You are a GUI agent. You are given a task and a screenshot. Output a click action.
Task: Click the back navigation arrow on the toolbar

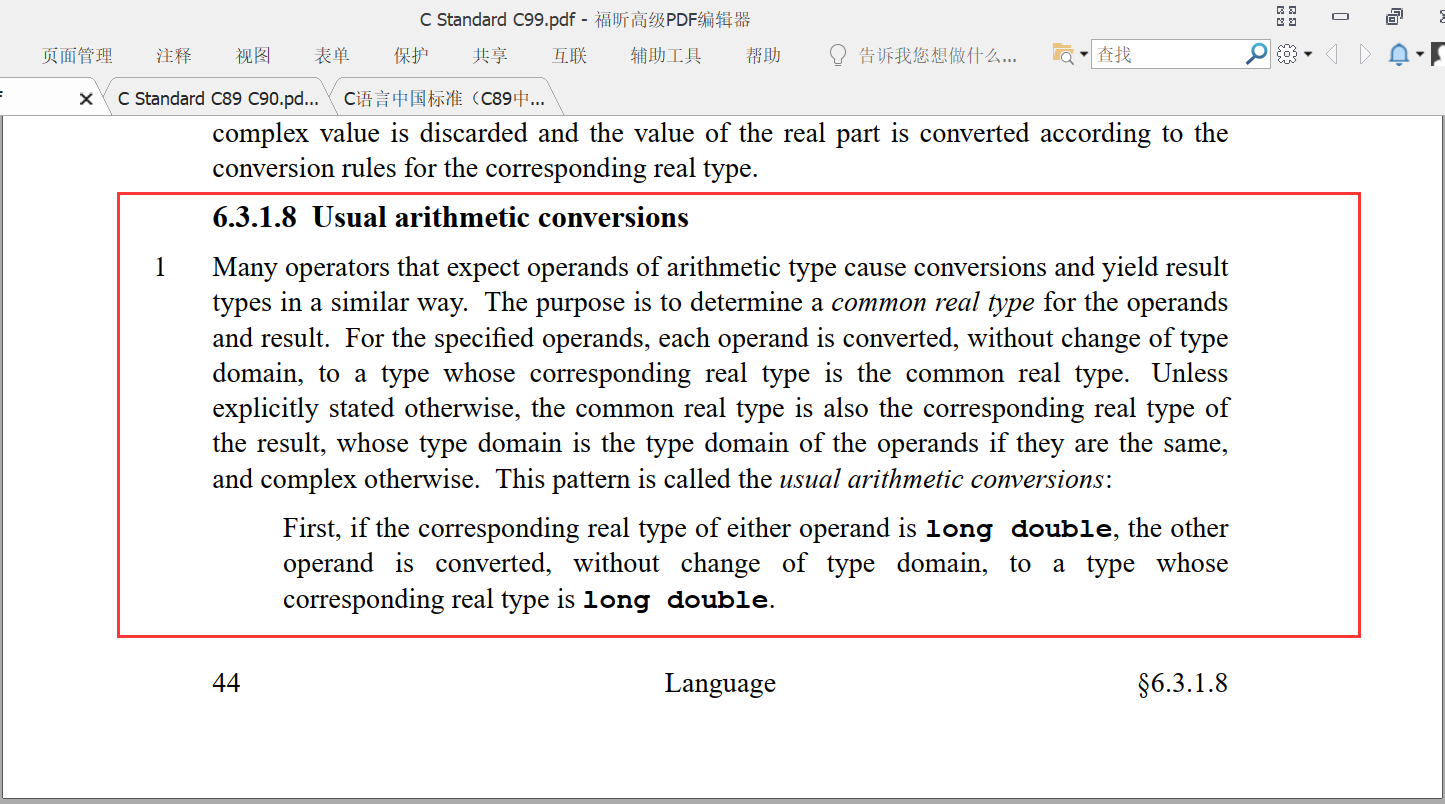1331,54
